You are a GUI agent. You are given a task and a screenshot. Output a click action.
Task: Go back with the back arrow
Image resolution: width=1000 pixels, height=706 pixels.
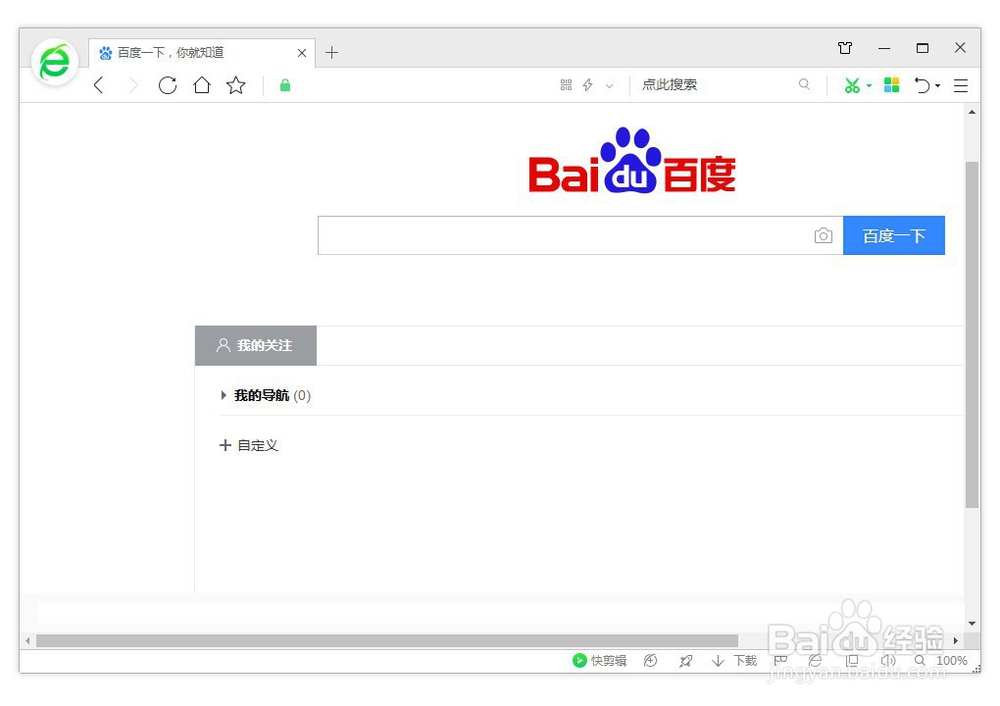point(98,85)
